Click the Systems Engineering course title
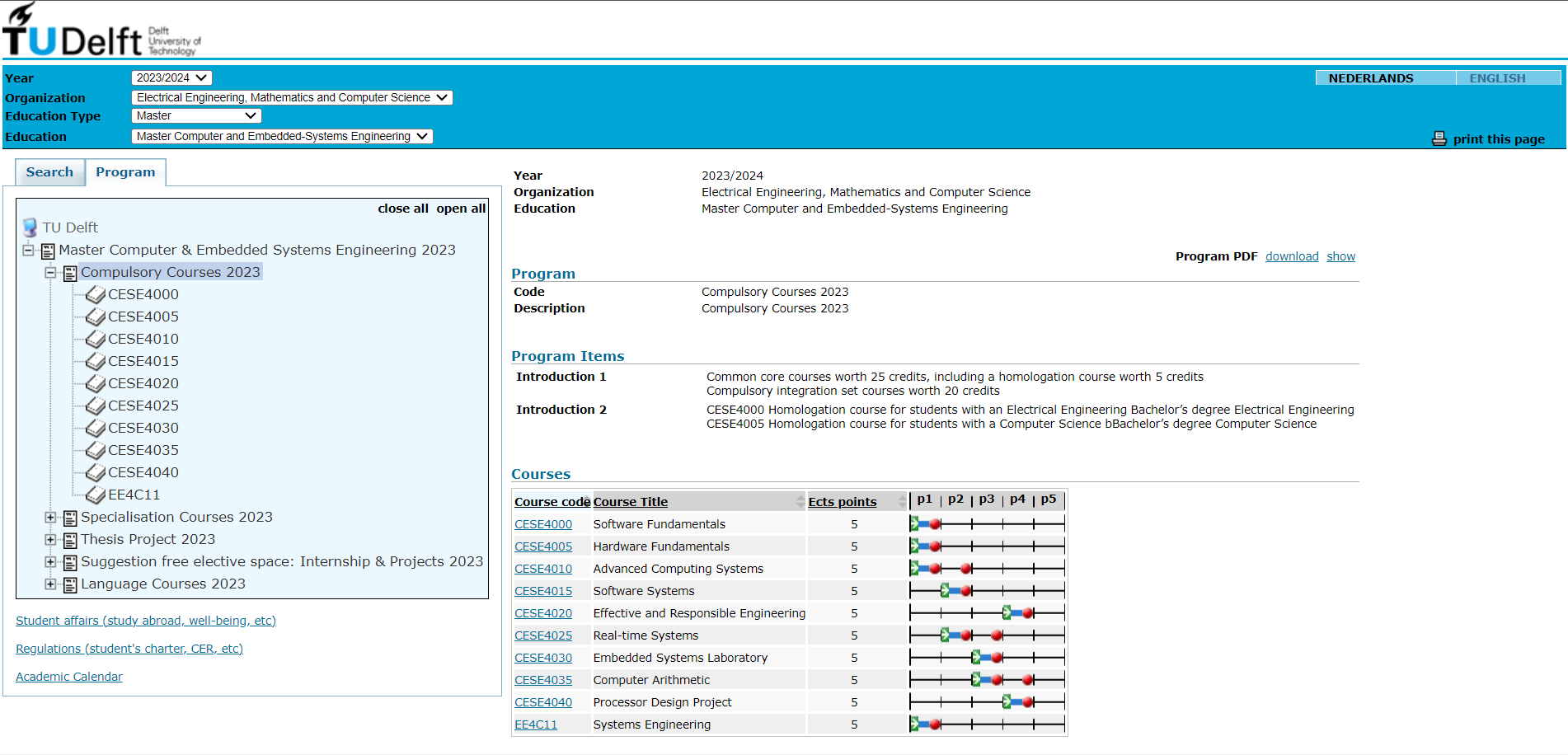 tap(652, 725)
